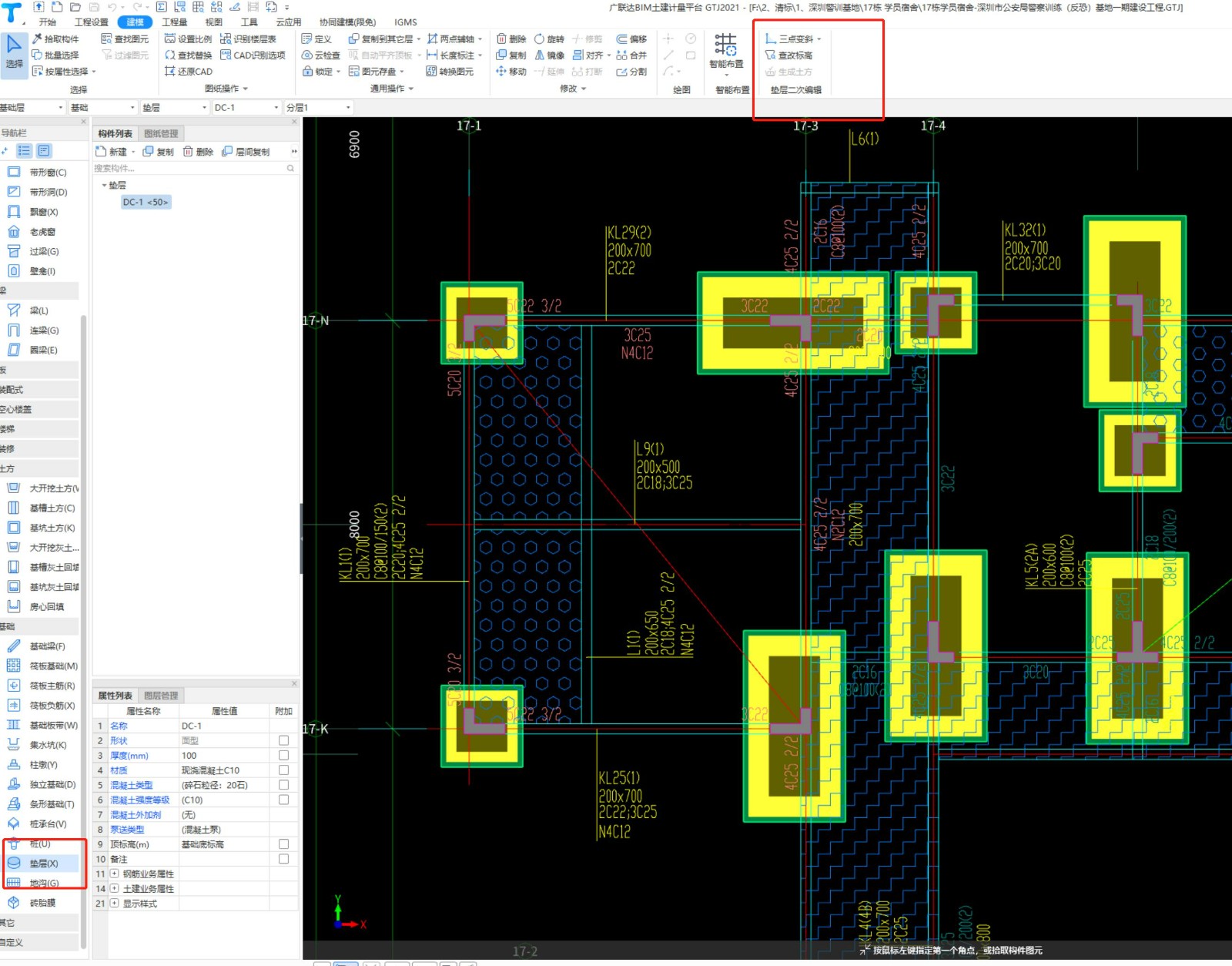This screenshot has width=1232, height=966.
Task: Tick the 附加 checkbox for 形状 row
Action: [283, 740]
